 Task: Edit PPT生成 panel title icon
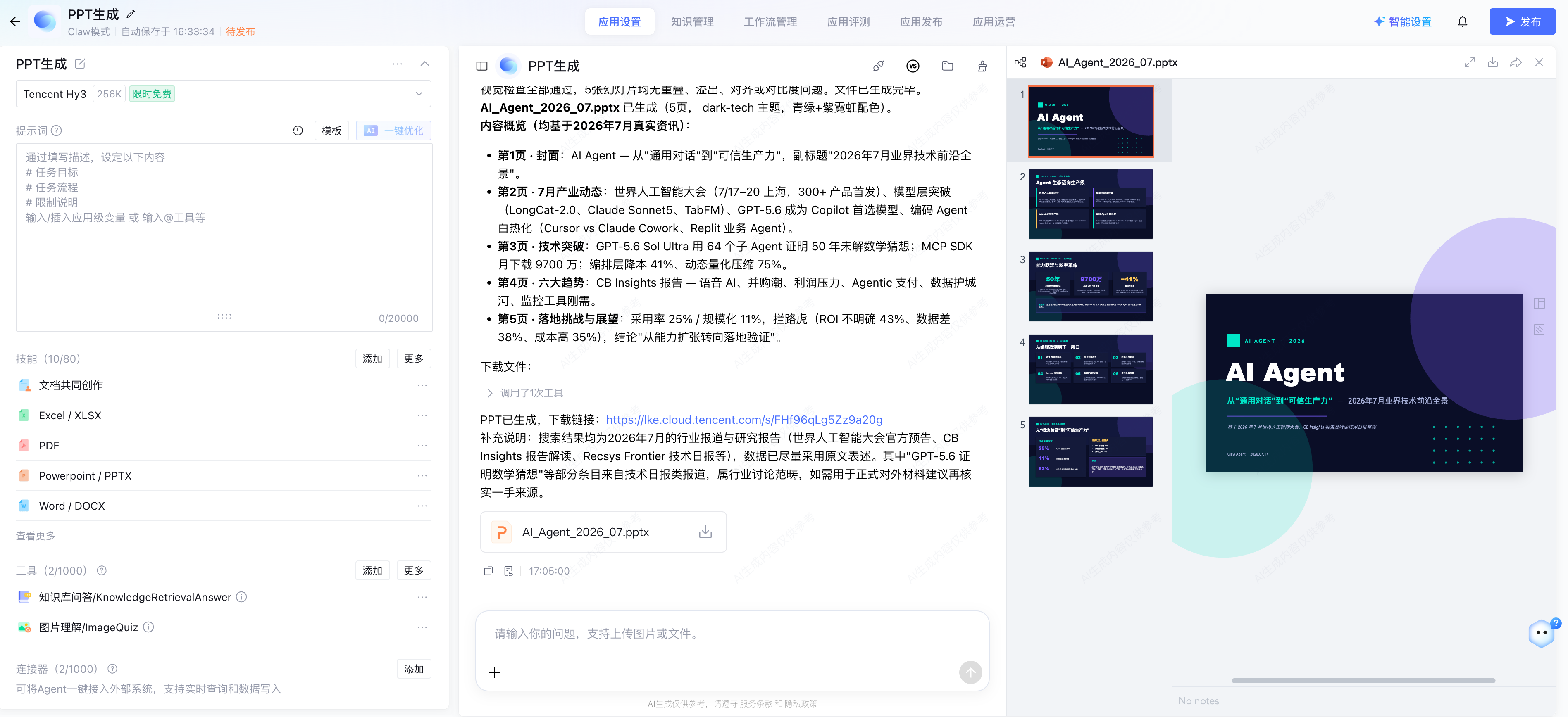(80, 64)
